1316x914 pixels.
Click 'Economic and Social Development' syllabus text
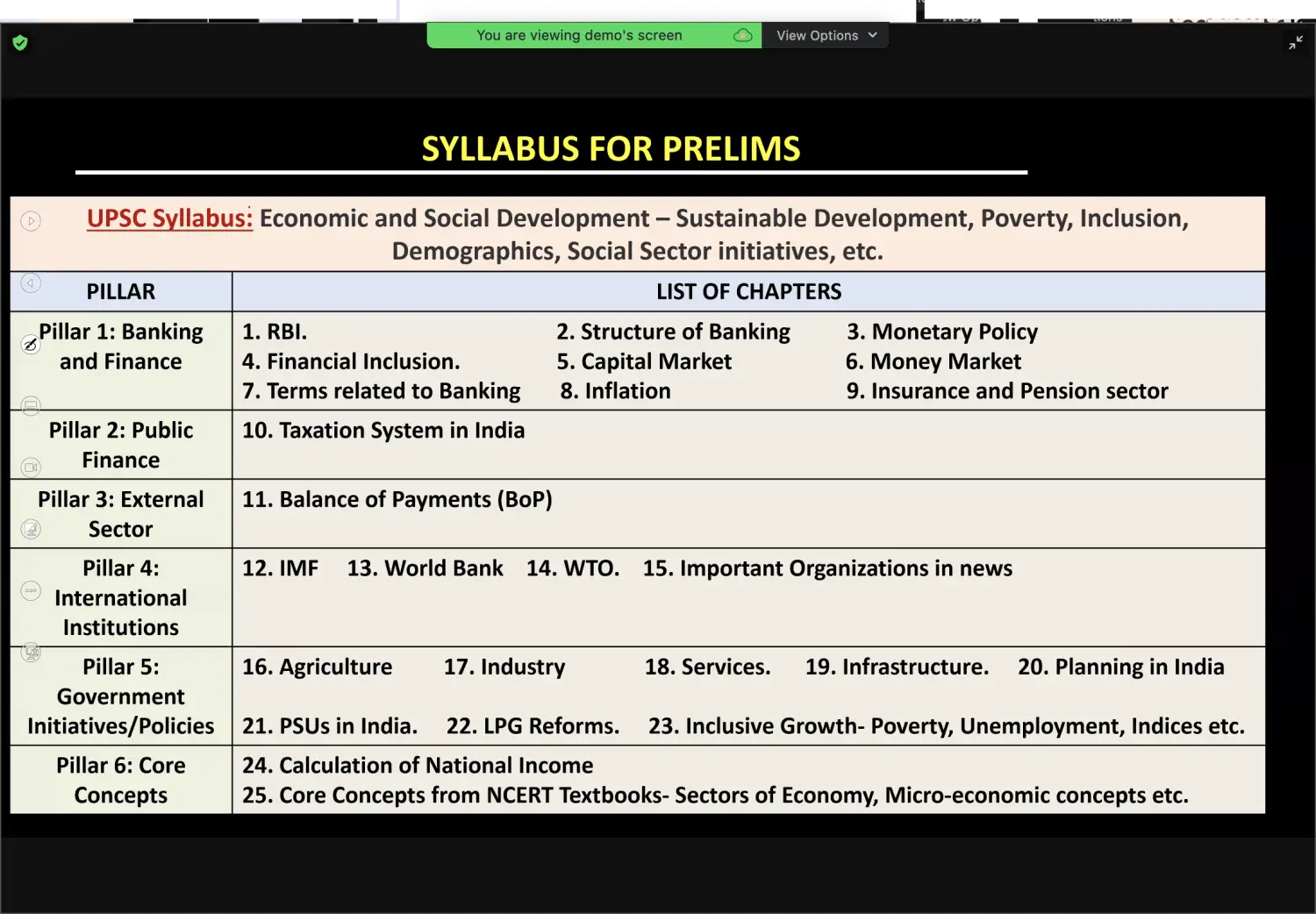[x=454, y=218]
